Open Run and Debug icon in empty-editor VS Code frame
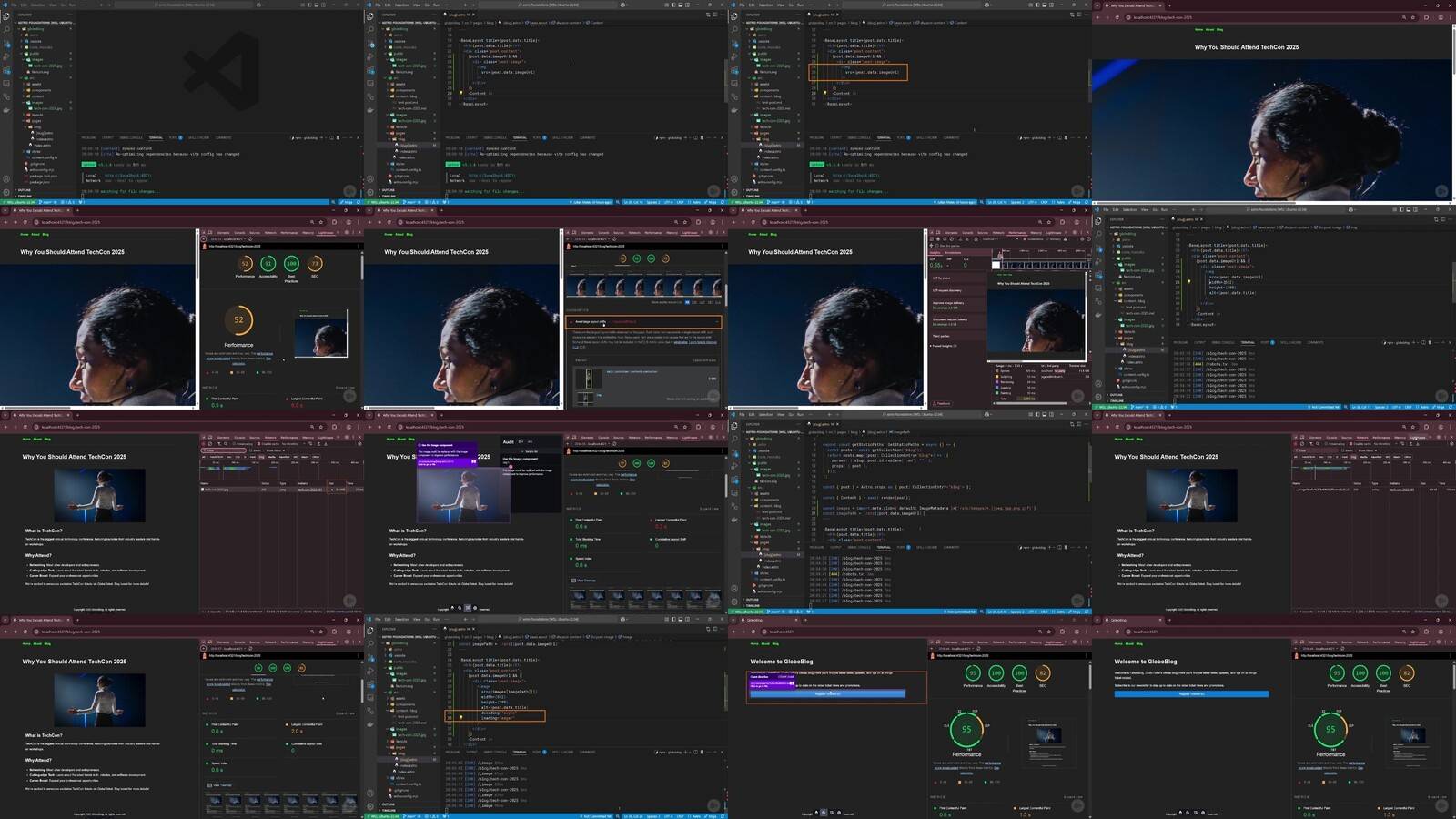This screenshot has width=1456, height=819. tap(6, 56)
